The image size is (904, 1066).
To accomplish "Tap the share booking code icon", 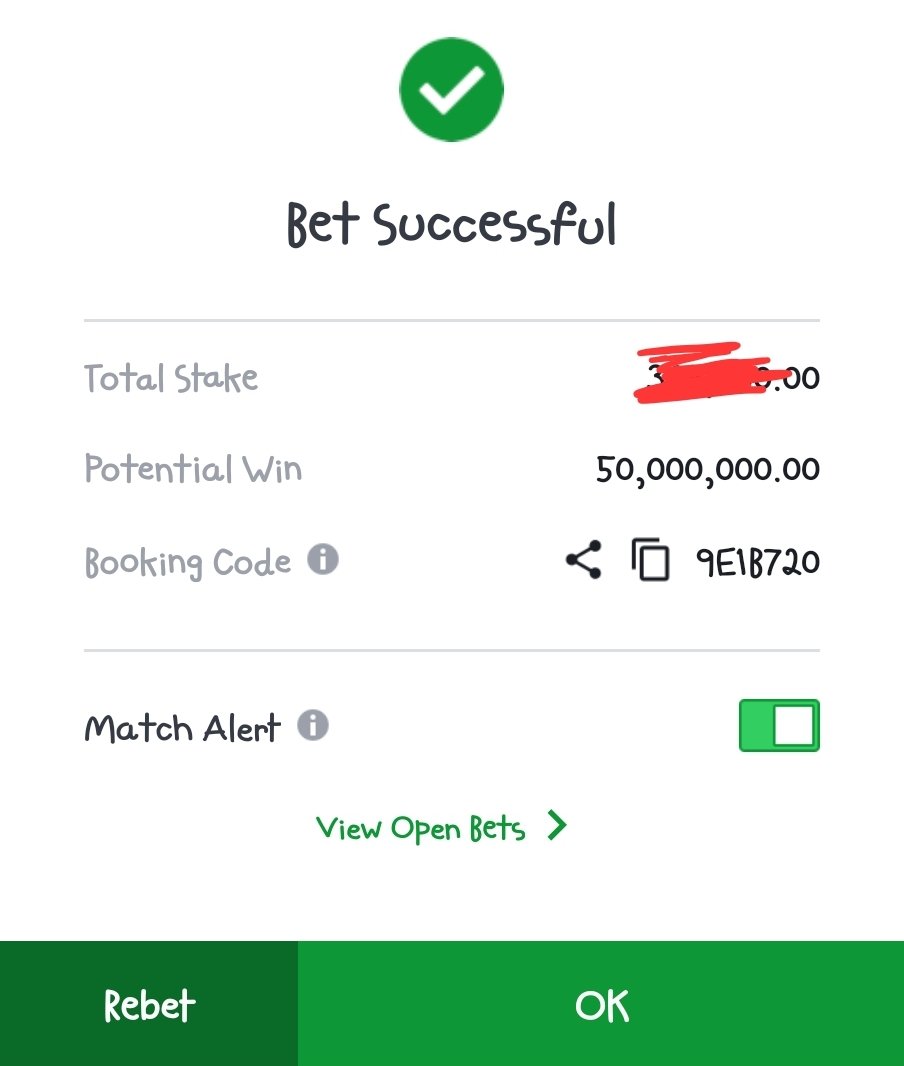I will 584,560.
